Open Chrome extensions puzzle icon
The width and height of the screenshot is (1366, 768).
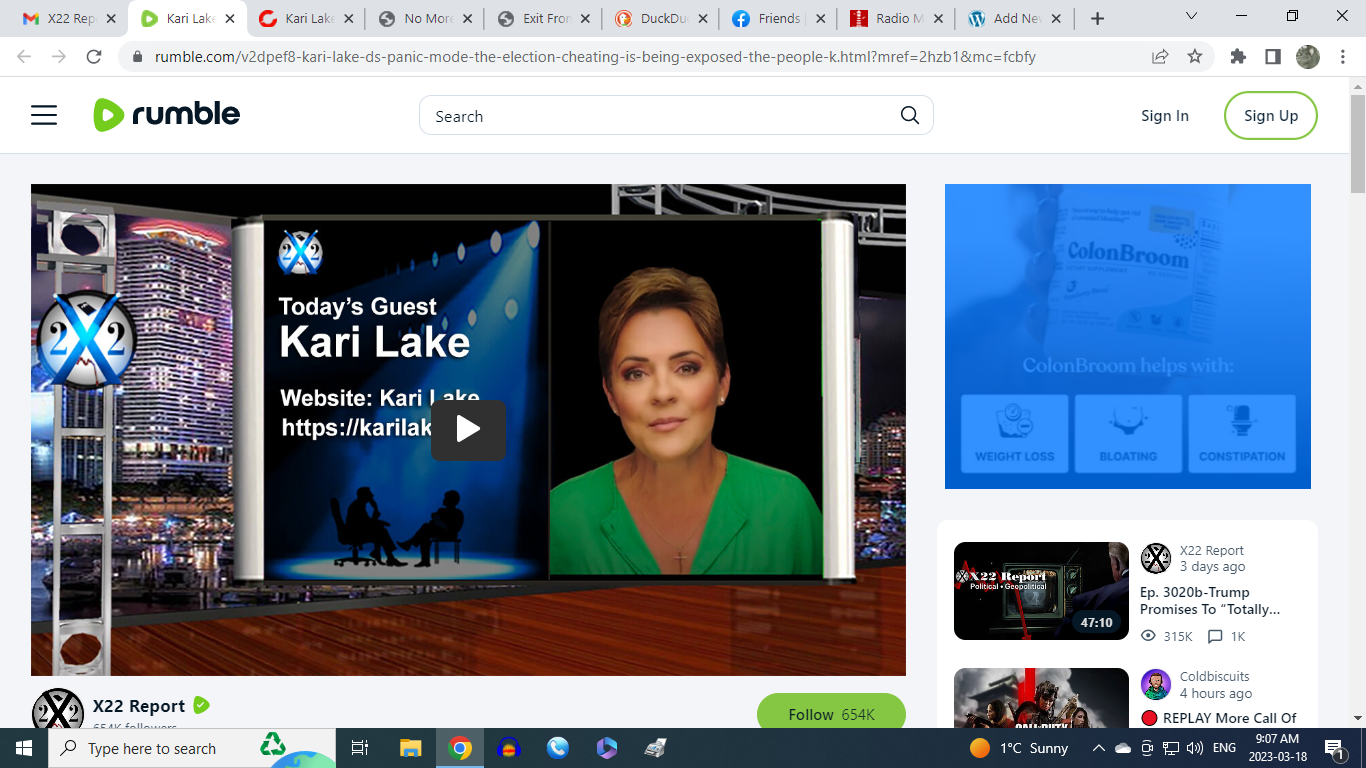coord(1238,57)
